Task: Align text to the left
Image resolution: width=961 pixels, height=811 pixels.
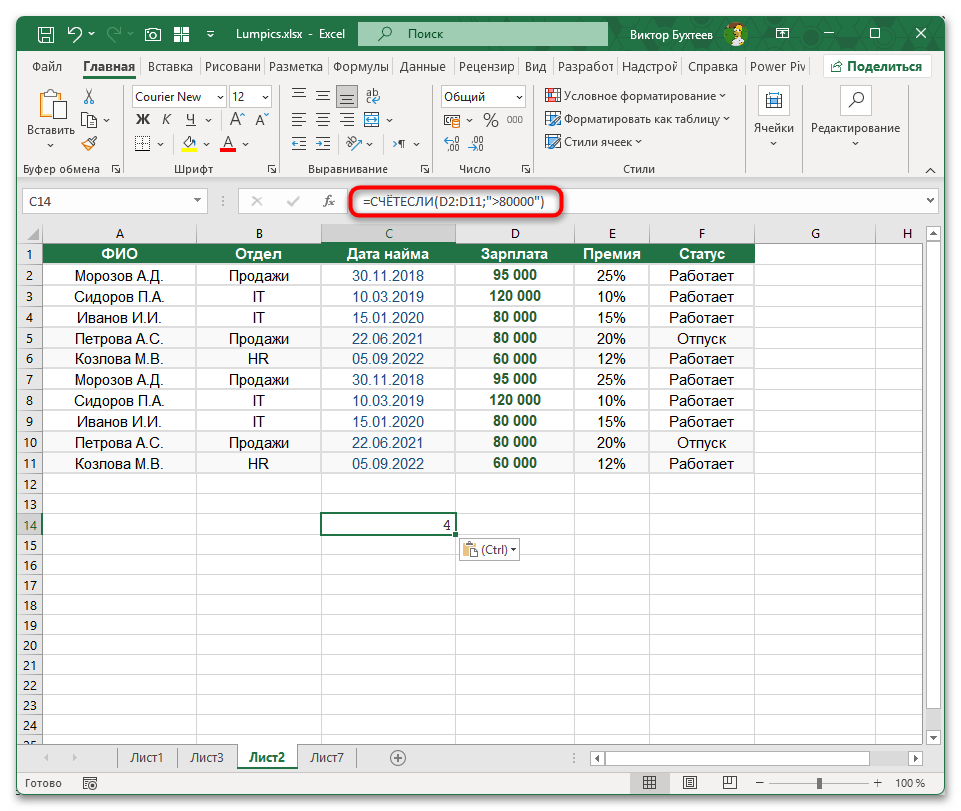Action: (x=298, y=120)
